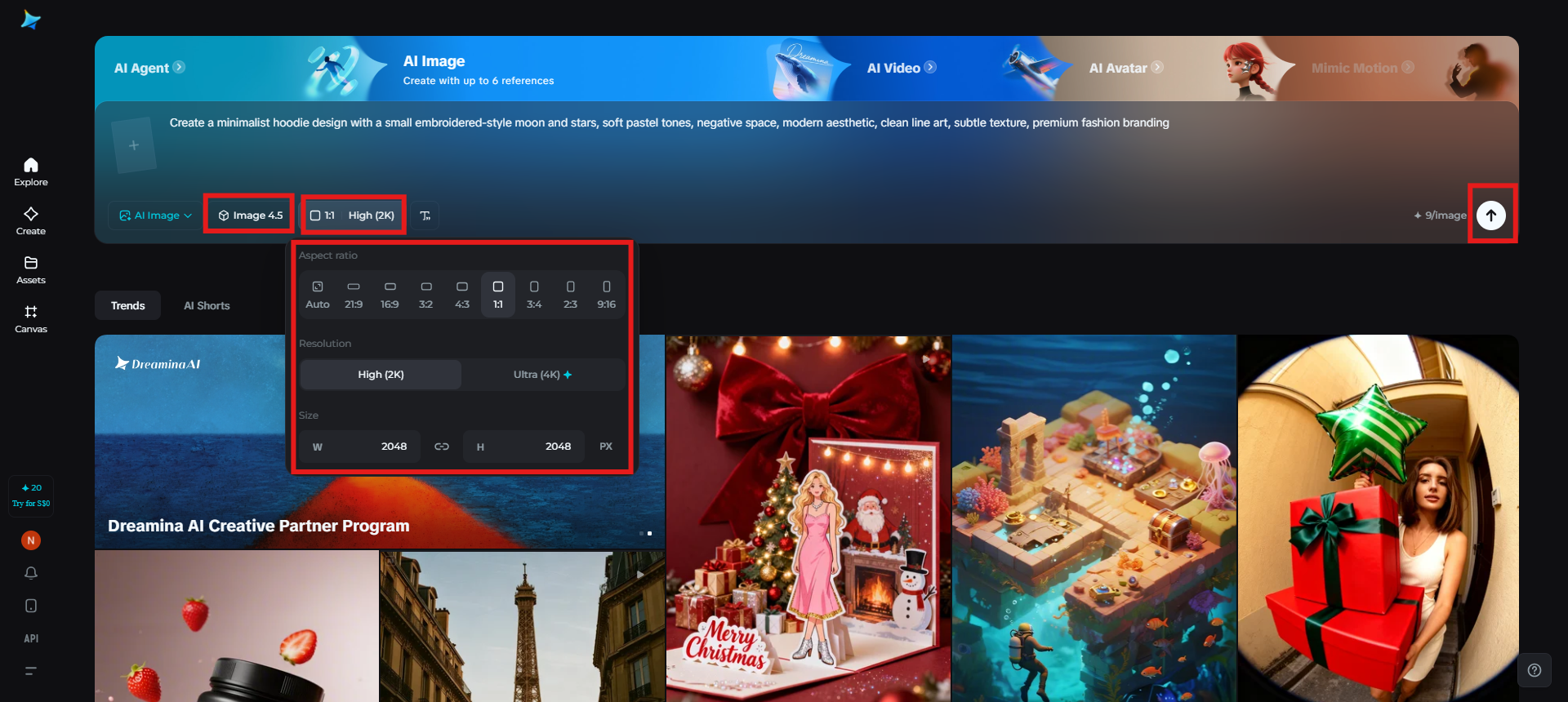Click the Try for S$0 offer
This screenshot has height=702, width=1568.
[31, 504]
